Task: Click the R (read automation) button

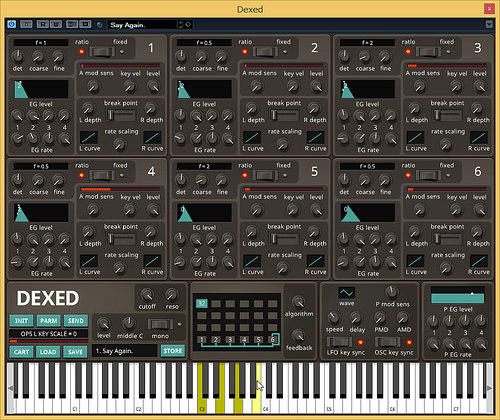Action: 43,25
